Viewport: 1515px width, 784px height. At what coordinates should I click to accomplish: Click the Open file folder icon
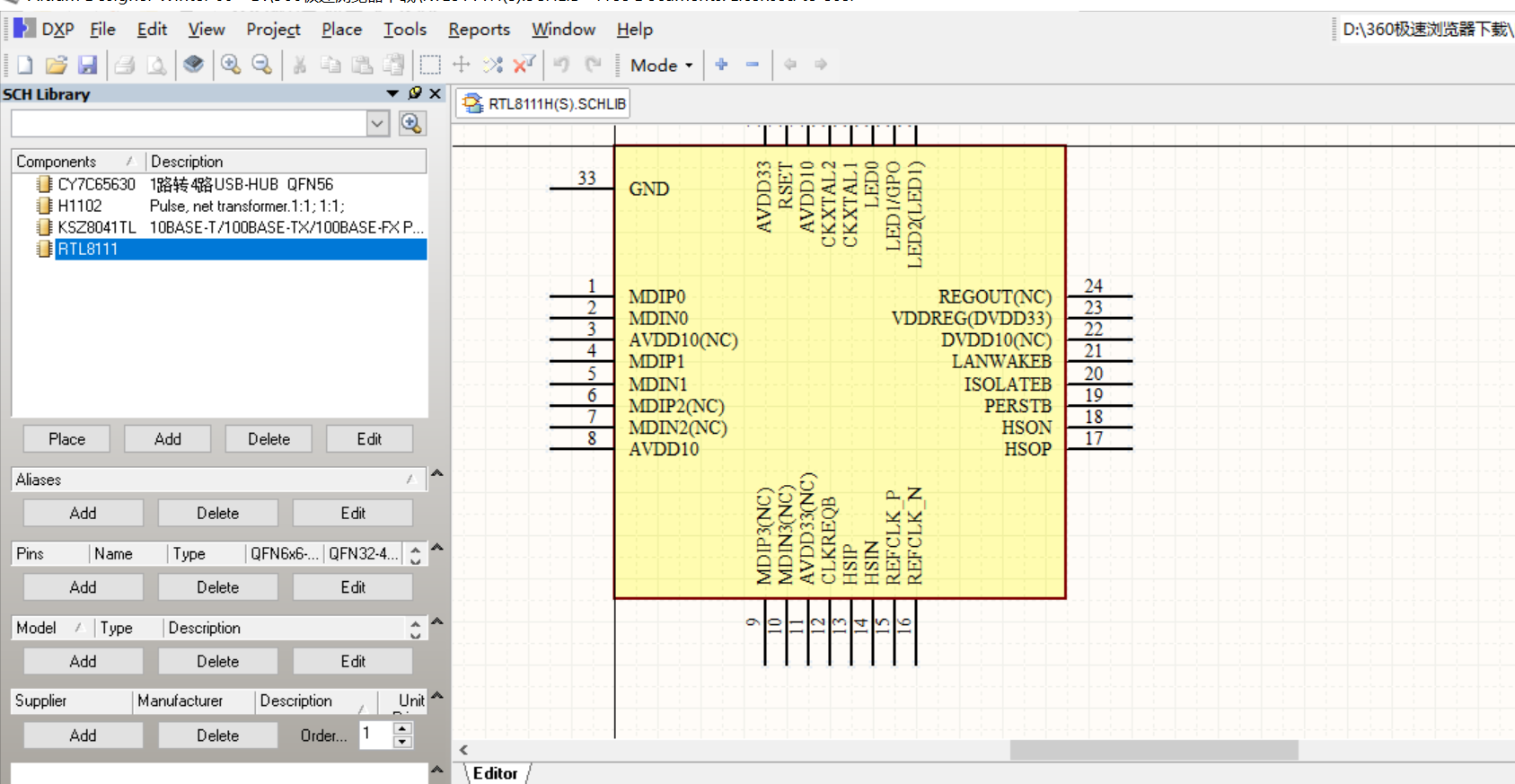coord(57,65)
